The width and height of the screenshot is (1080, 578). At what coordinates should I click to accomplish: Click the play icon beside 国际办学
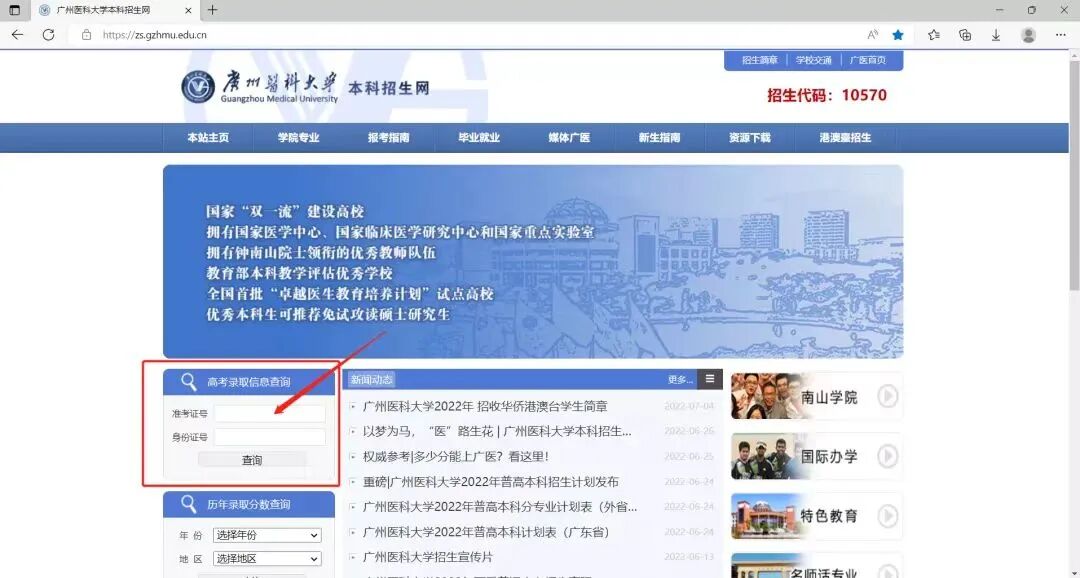(888, 457)
